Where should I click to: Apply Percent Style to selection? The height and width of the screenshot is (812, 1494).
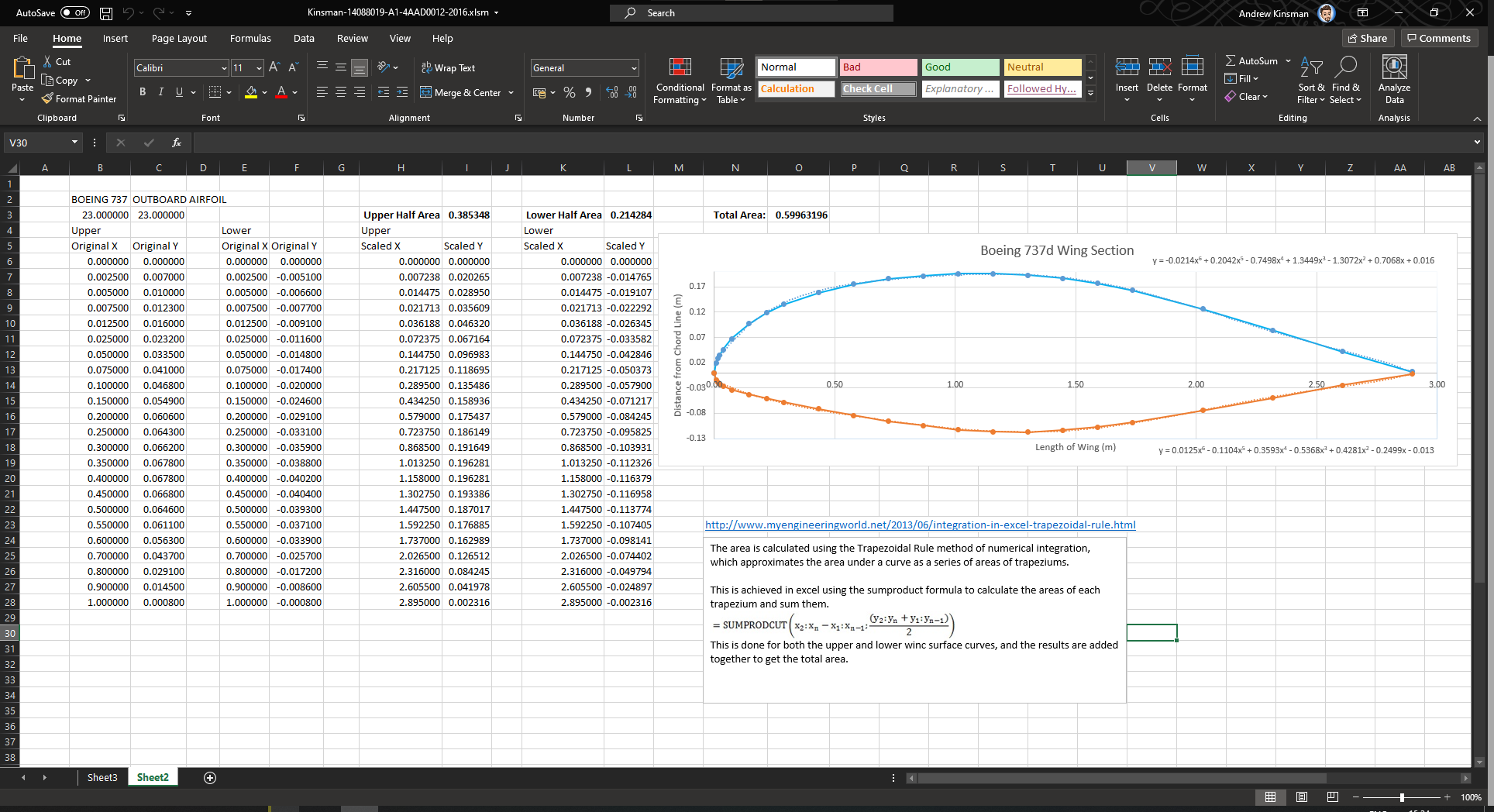pyautogui.click(x=570, y=92)
